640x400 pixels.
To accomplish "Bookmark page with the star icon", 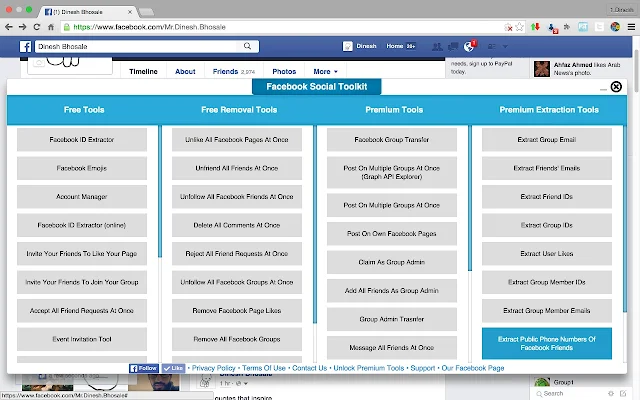I will click(x=519, y=27).
